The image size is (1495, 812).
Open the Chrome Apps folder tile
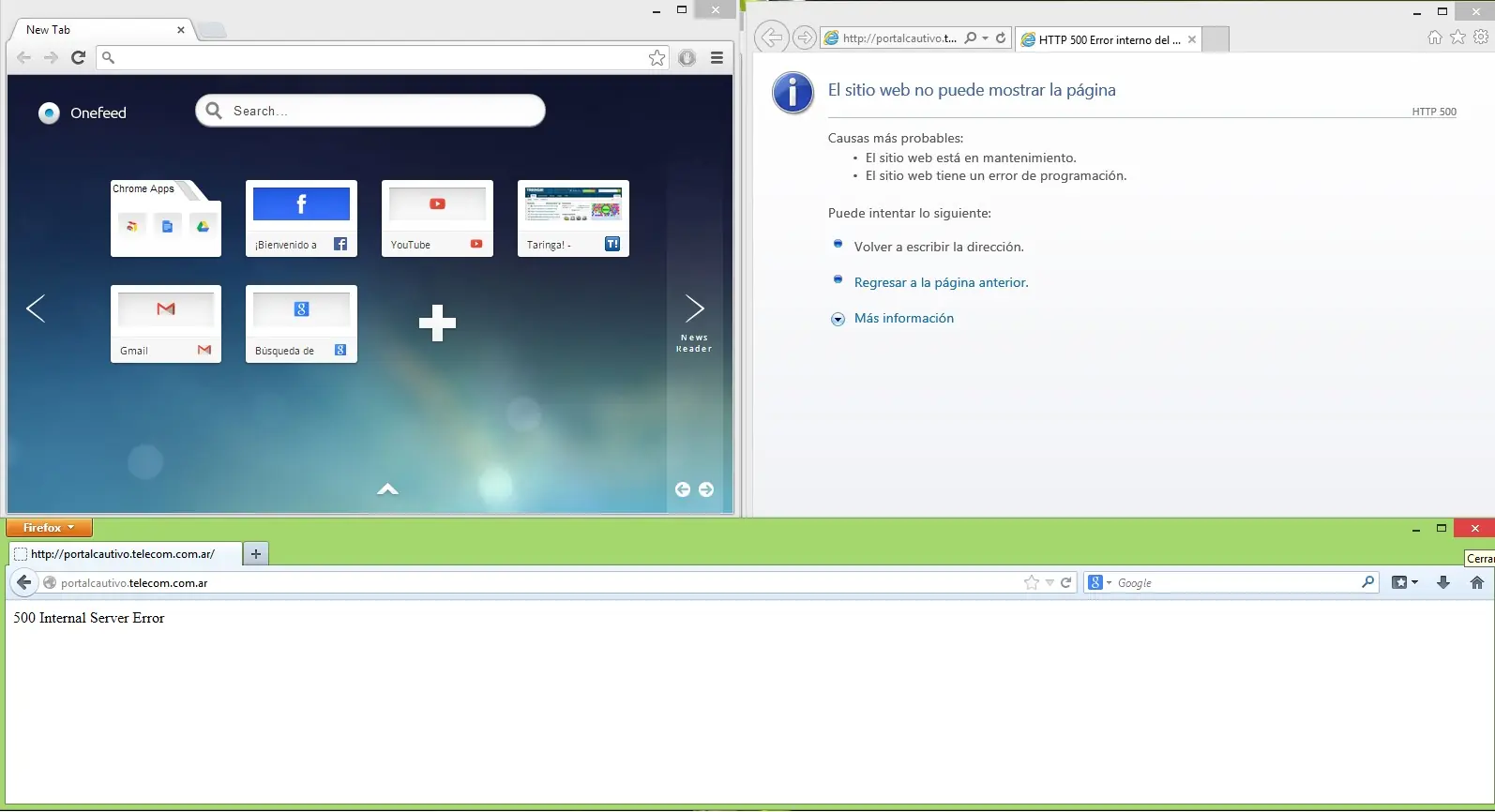[x=166, y=218]
